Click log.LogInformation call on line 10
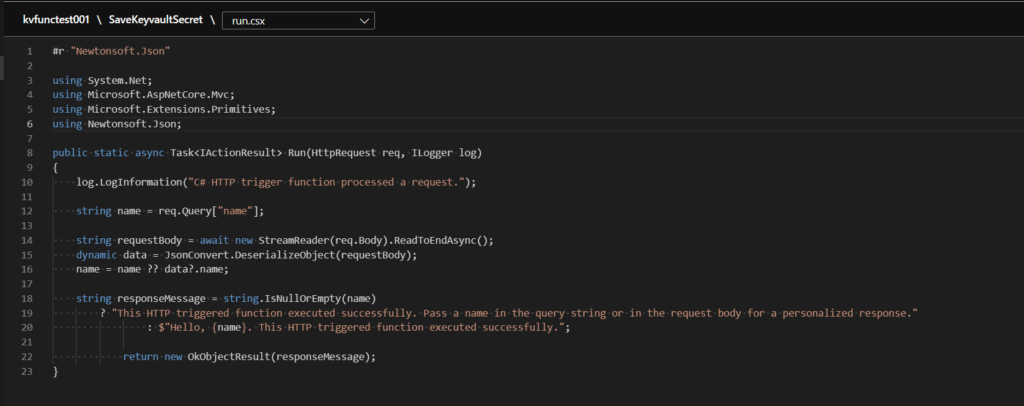 click(x=129, y=183)
